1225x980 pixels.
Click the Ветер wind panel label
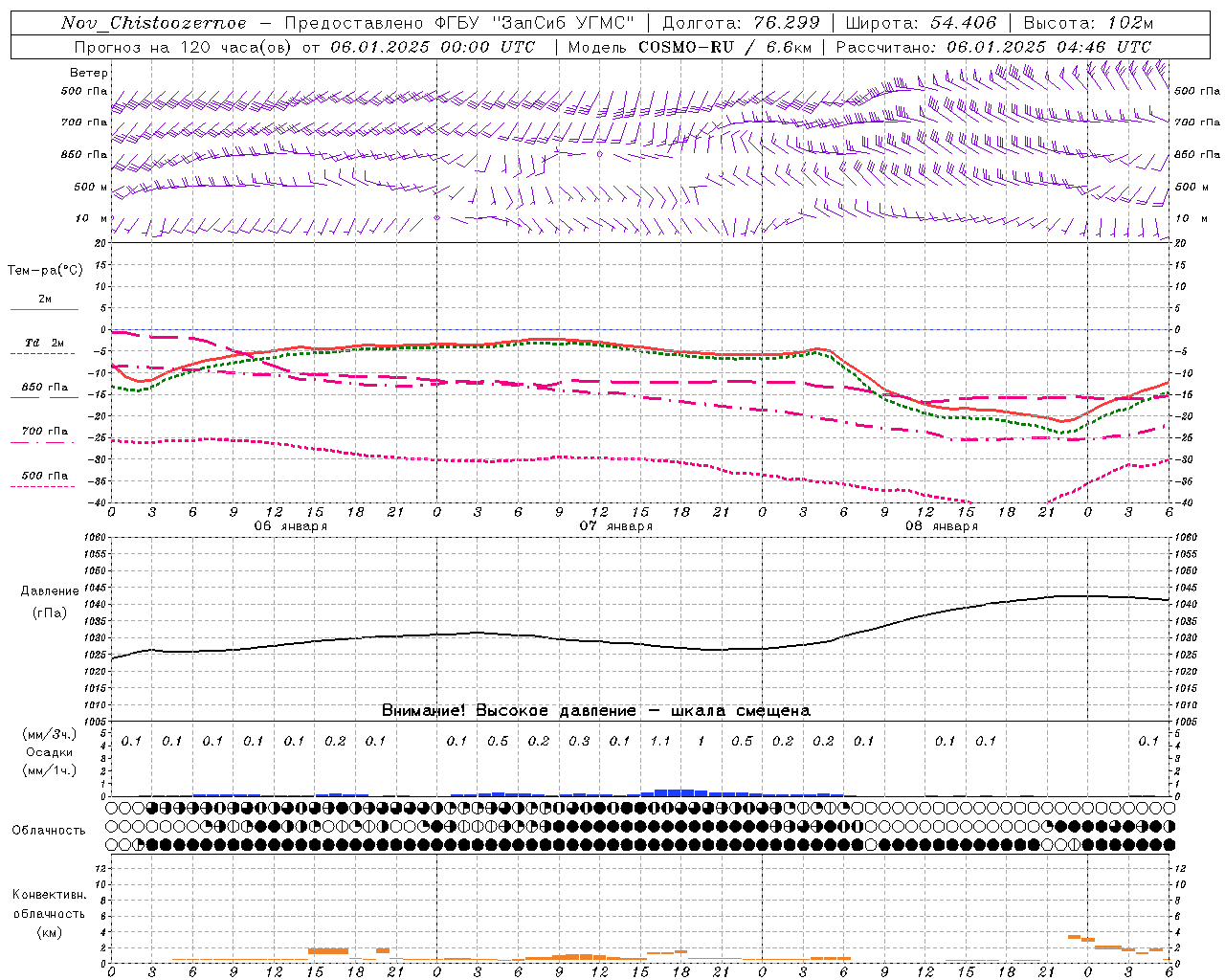89,73
